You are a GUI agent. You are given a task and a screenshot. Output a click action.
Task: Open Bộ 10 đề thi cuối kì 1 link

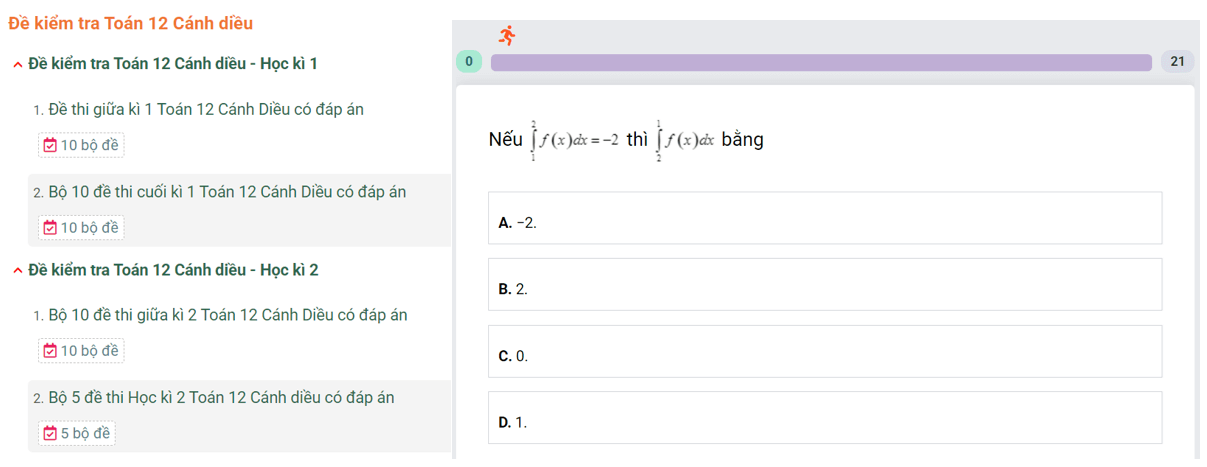(227, 192)
